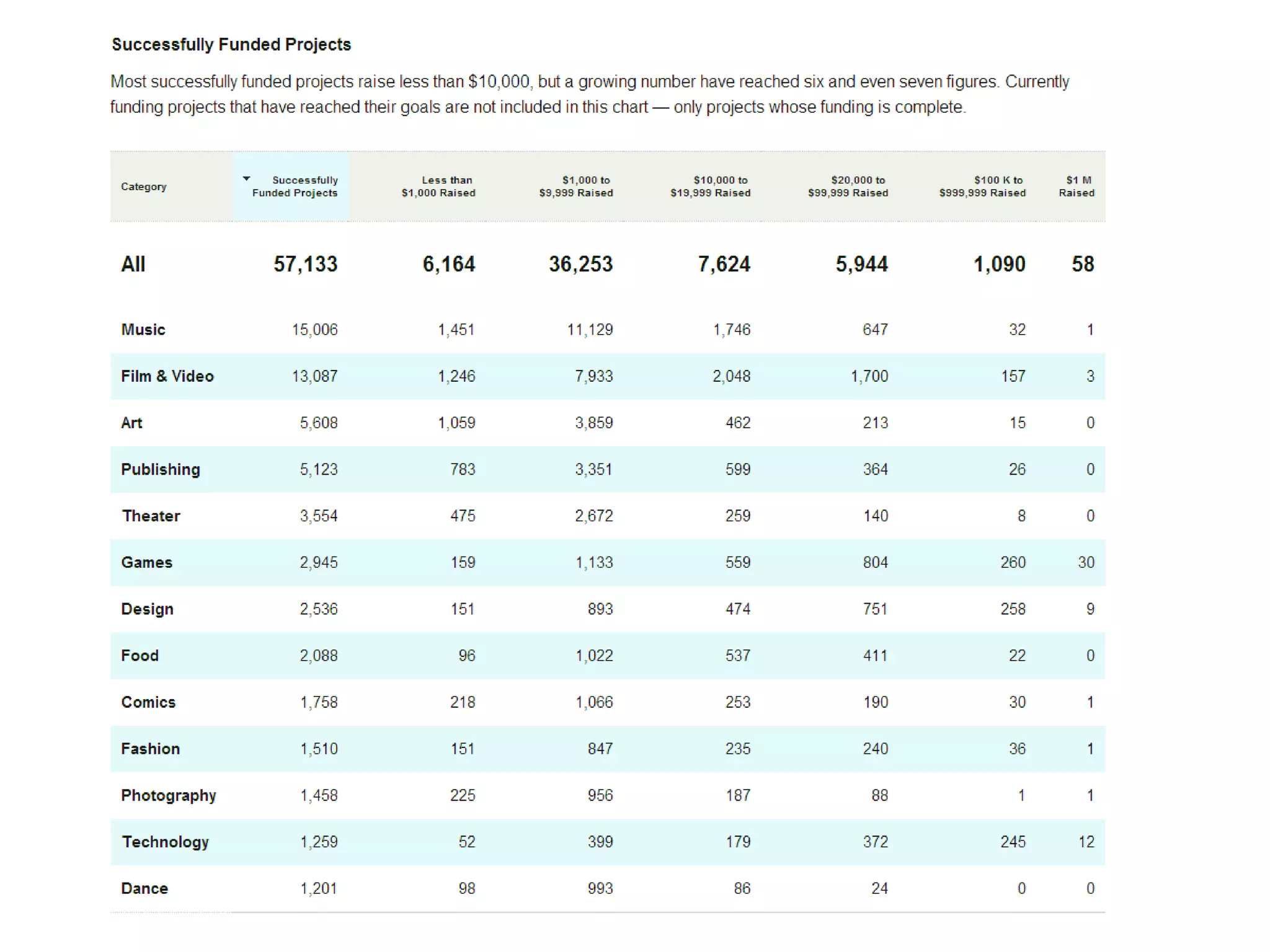This screenshot has height=952, width=1270.
Task: Select the Comics category
Action: coord(149,702)
